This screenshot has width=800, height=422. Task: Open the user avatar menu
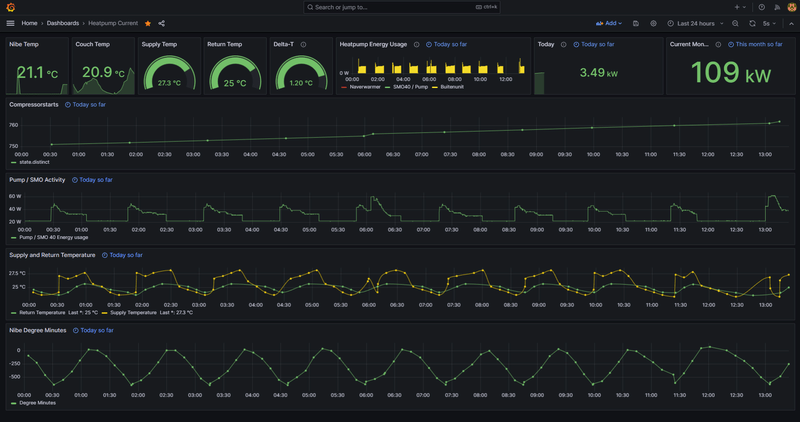point(791,7)
